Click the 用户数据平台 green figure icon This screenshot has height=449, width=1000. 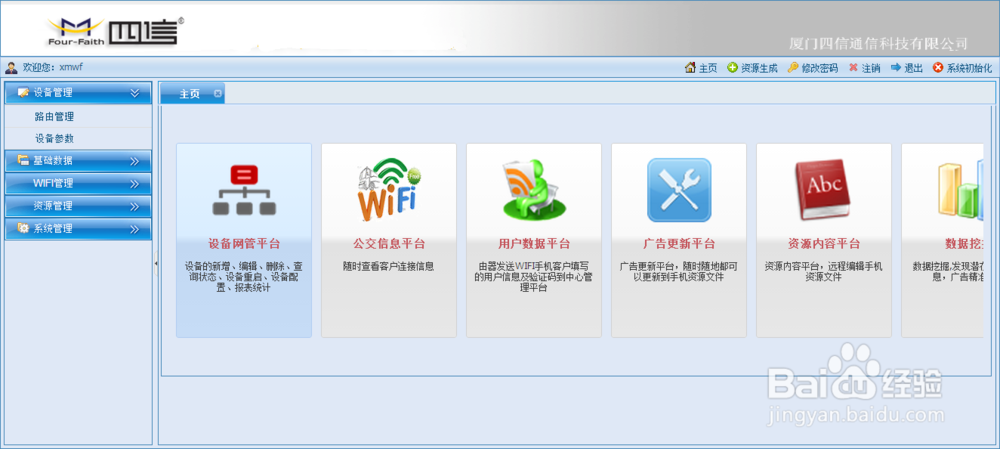tap(534, 189)
